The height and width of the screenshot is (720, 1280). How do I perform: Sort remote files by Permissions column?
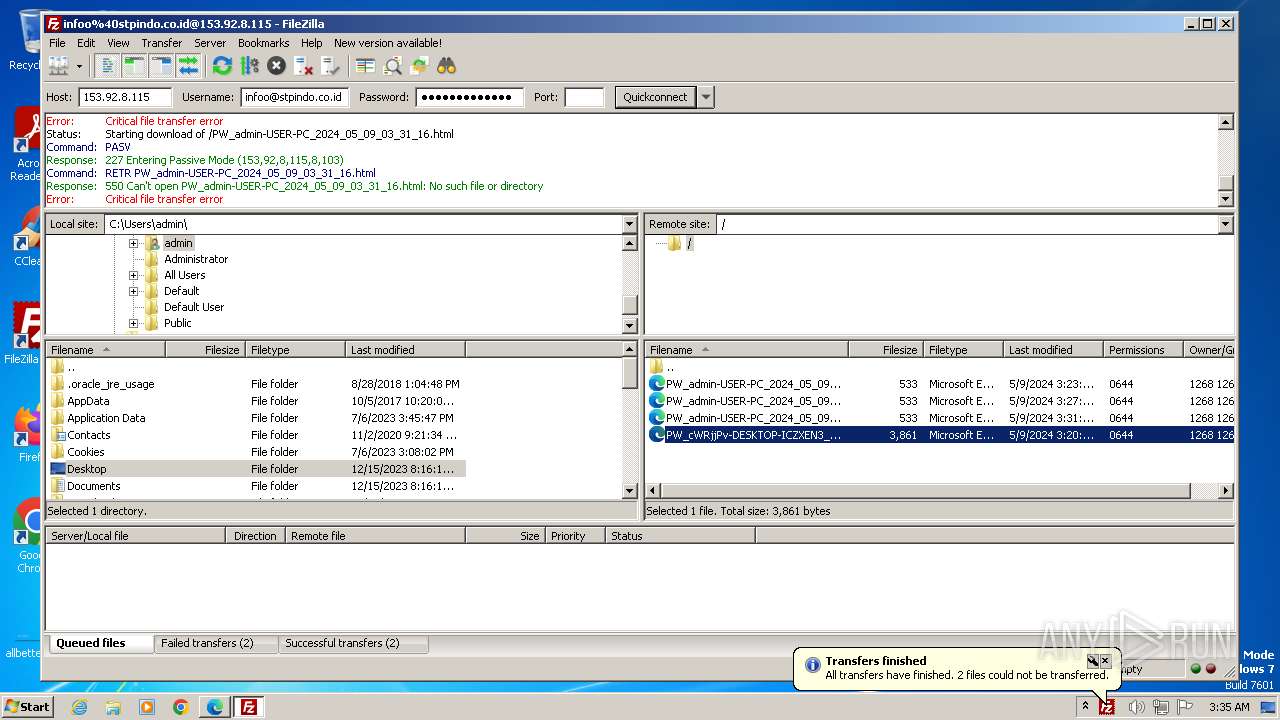(x=1143, y=350)
